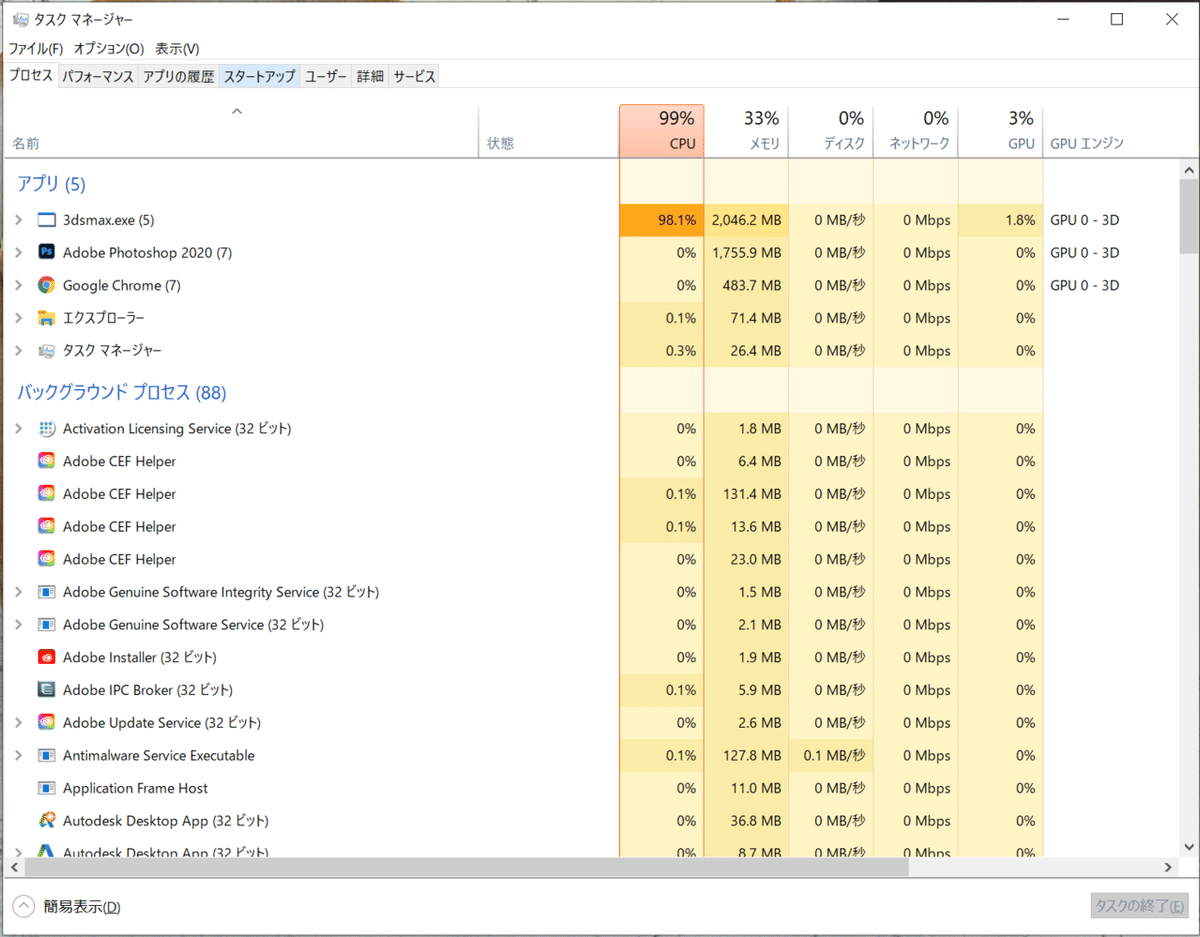The image size is (1200, 937).
Task: Click the Antimalware Service Executable icon
Action: coord(46,755)
